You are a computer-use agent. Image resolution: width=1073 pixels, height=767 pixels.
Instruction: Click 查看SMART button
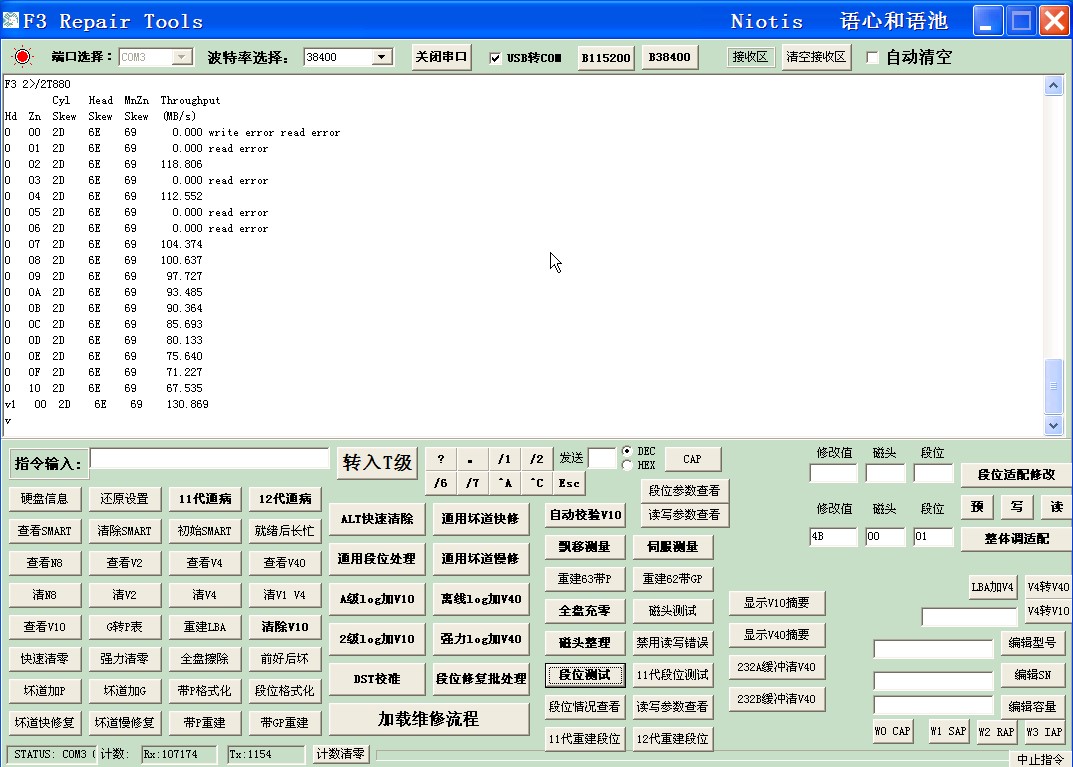(x=44, y=531)
